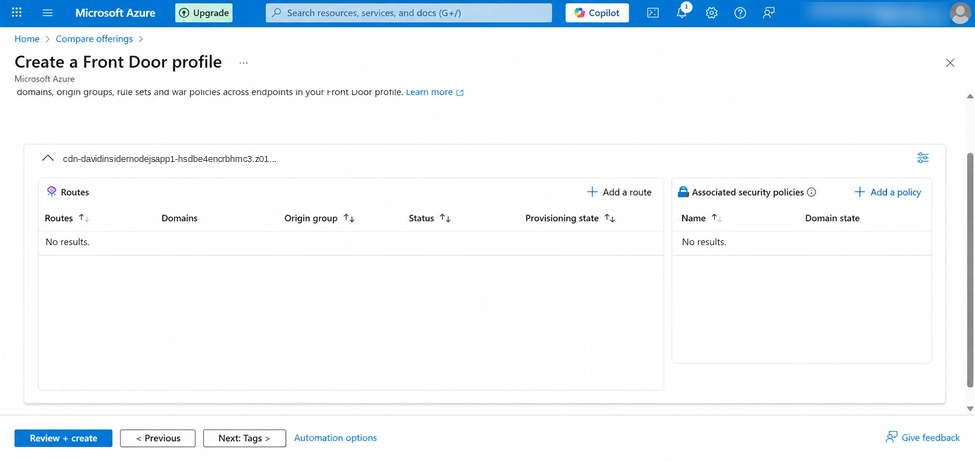Screen dimensions: 975x461
Task: Sort by Status column
Action: point(430,218)
